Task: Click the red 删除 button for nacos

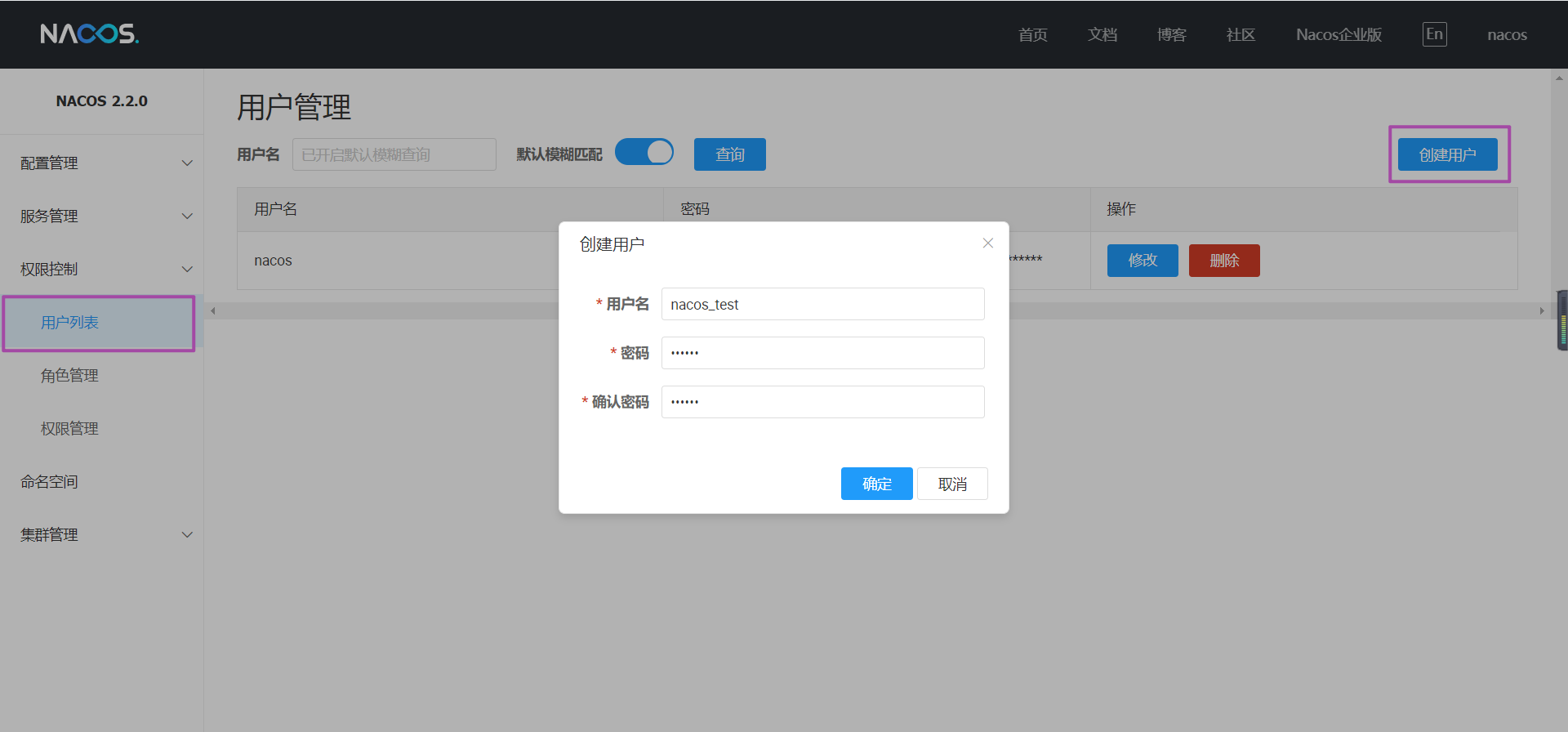Action: coord(1223,261)
